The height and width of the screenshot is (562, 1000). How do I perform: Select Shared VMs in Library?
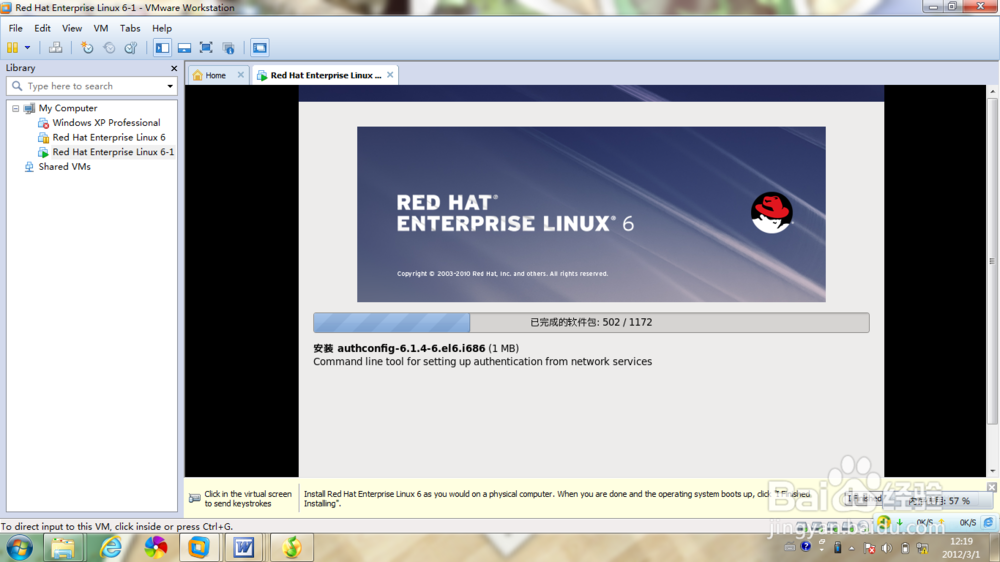pos(64,166)
